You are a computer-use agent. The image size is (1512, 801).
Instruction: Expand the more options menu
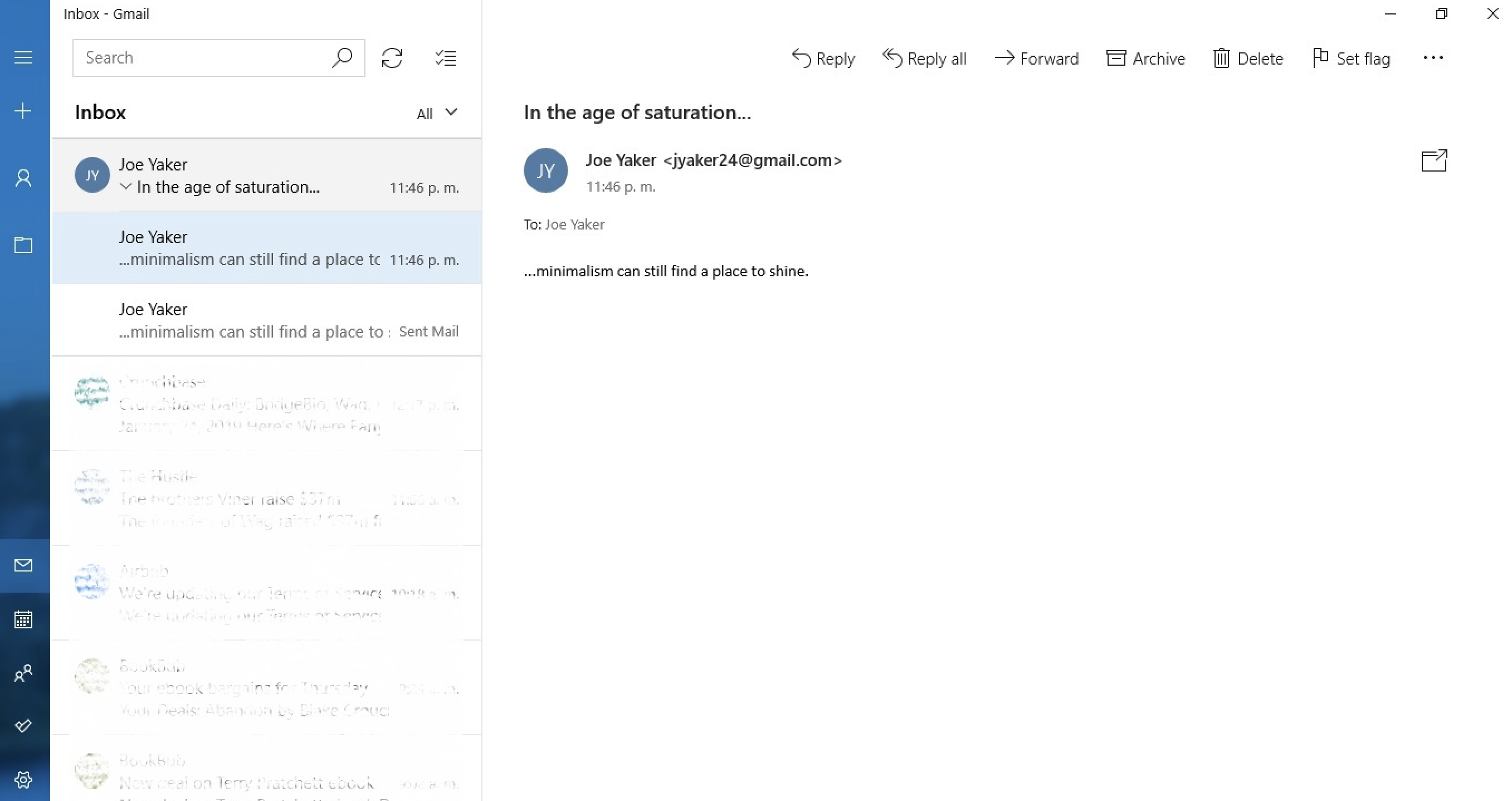coord(1433,57)
